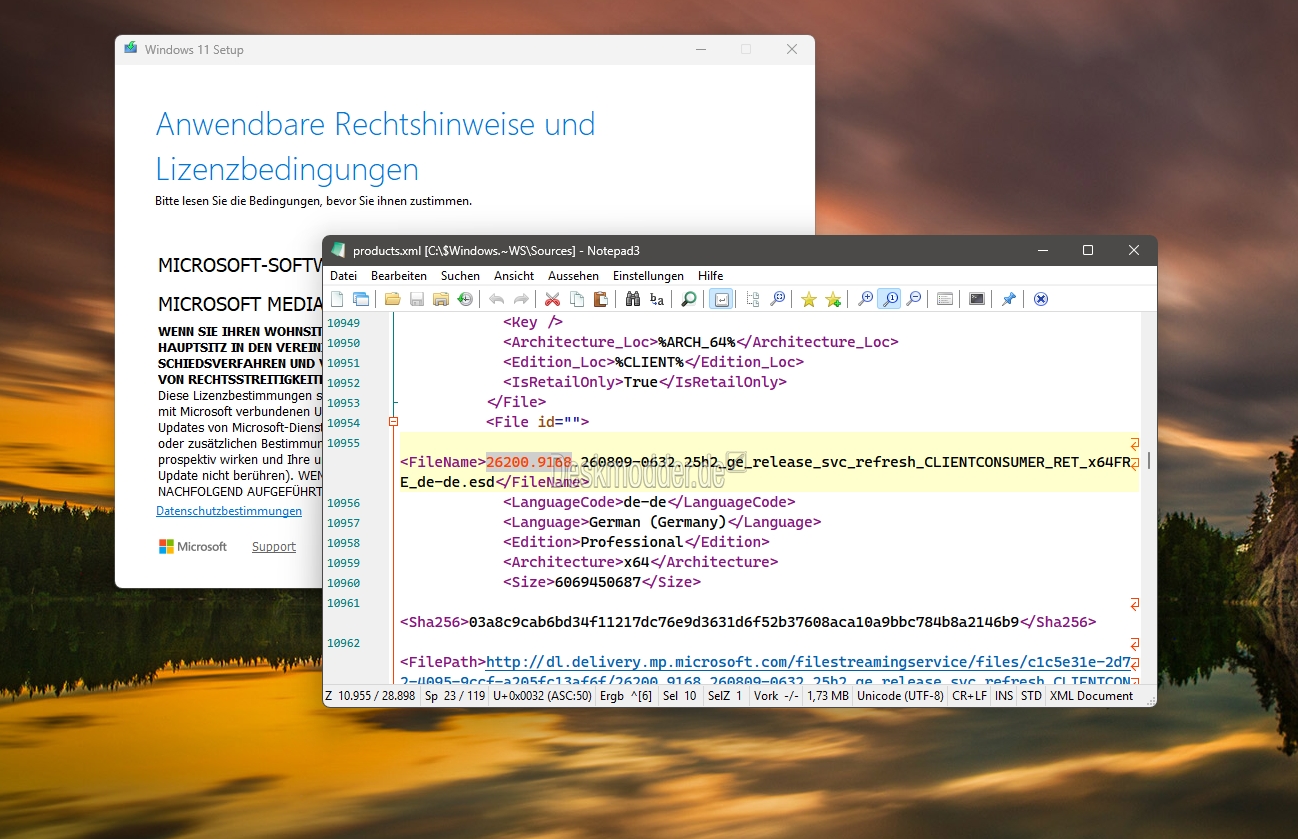Screen dimensions: 1298x839
Task: Click the '%ARCH_64%' value on line 10950
Action: [696, 342]
